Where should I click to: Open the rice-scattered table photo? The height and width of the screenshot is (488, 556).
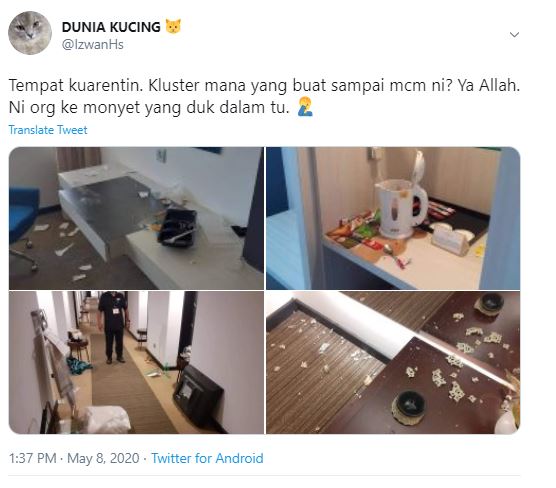393,362
